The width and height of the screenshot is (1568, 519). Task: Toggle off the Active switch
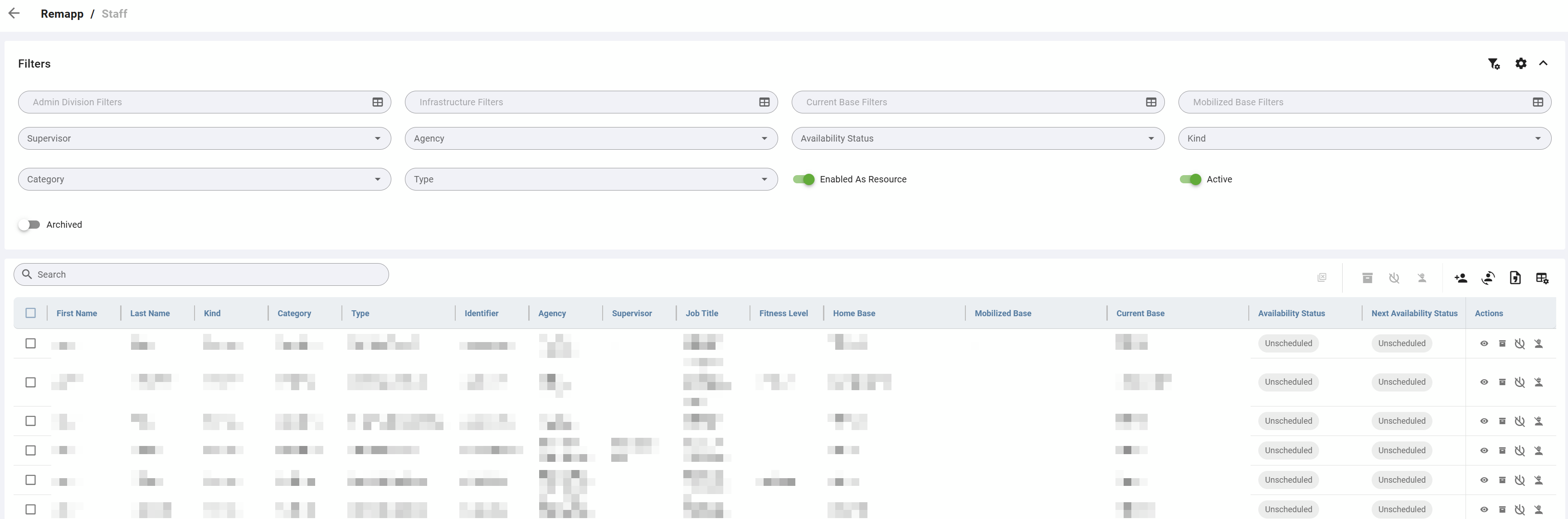(x=1190, y=179)
